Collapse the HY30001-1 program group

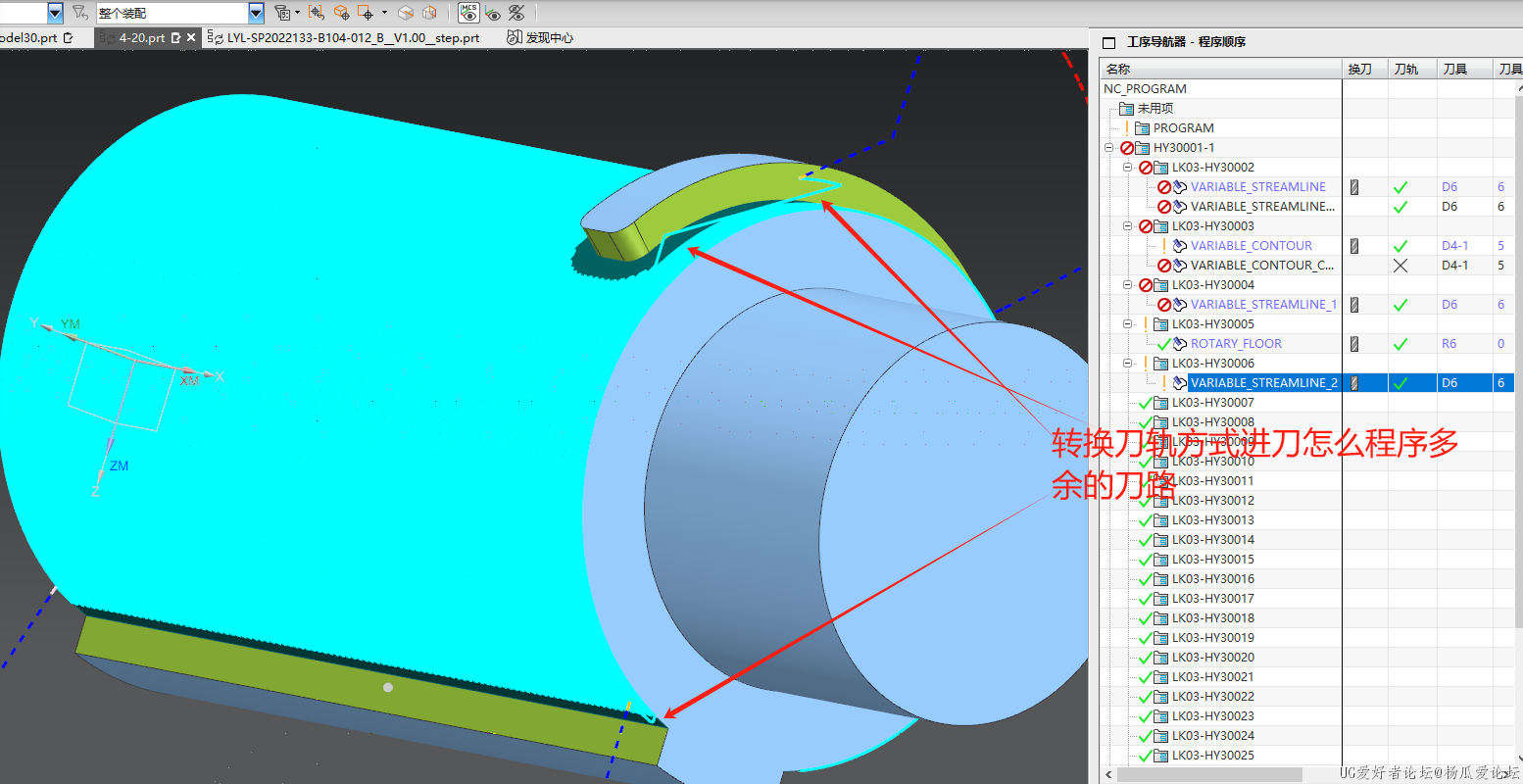coord(1109,148)
